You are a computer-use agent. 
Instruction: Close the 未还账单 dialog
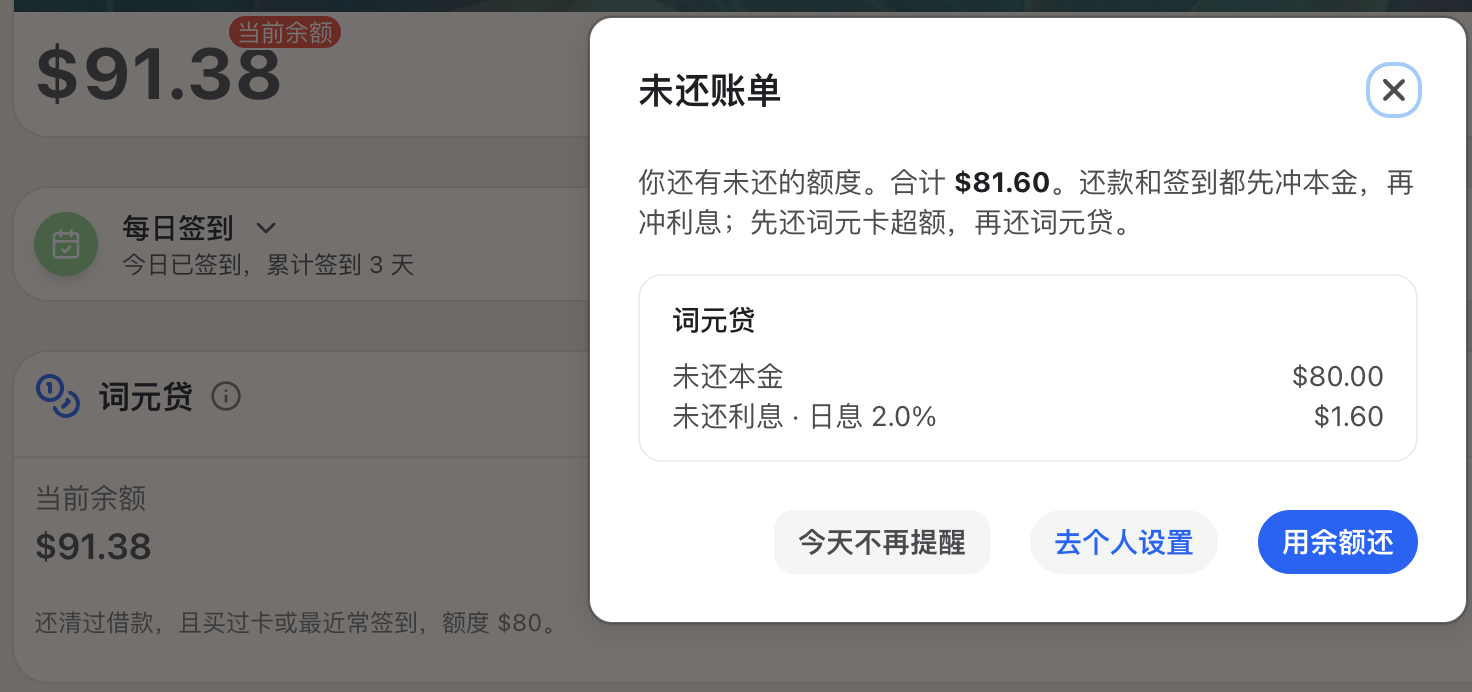click(x=1393, y=91)
